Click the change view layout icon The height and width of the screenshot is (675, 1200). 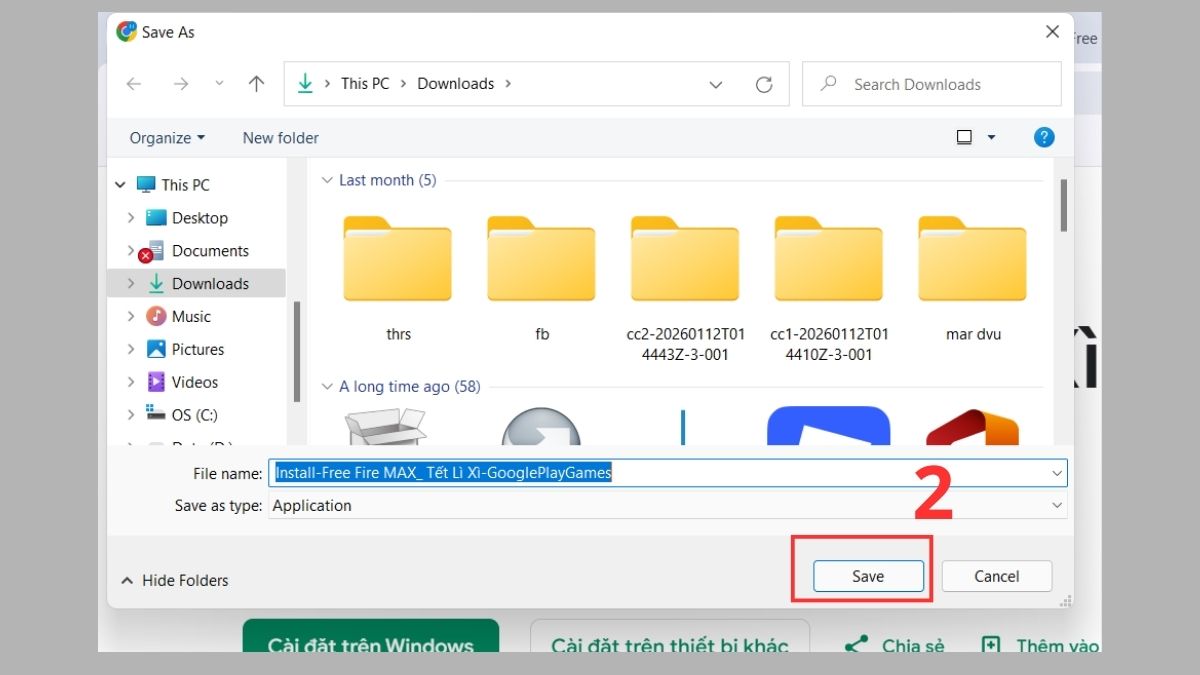pos(965,138)
